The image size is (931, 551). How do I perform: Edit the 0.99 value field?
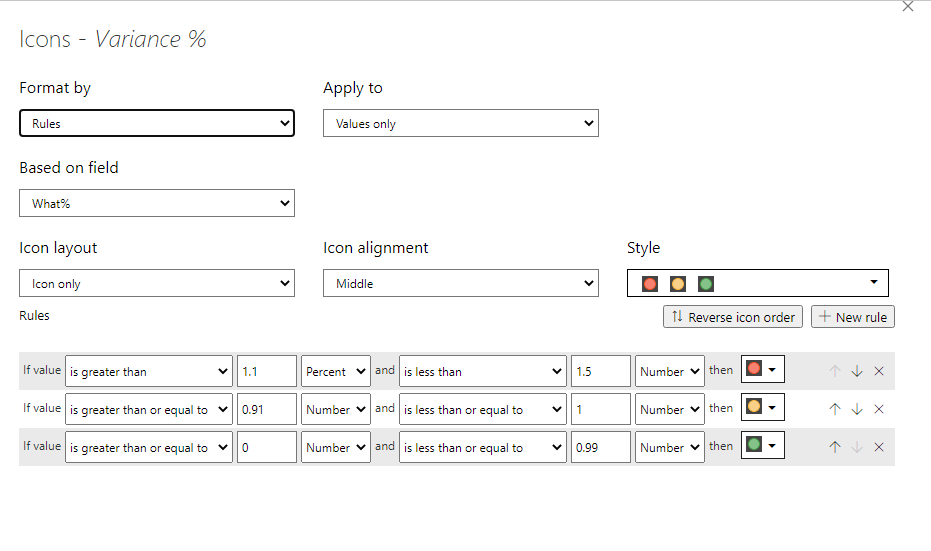(600, 447)
